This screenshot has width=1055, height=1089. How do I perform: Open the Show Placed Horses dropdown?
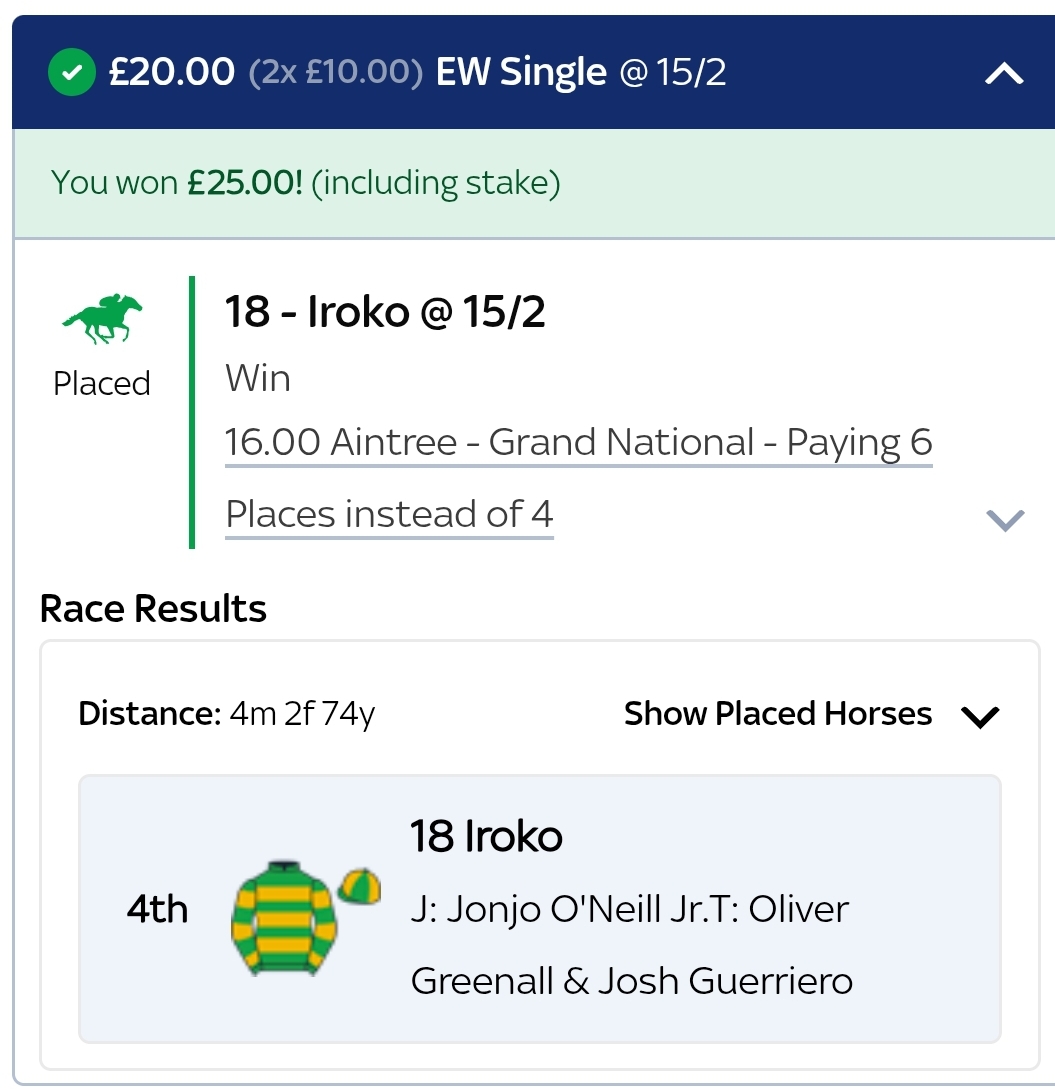[778, 714]
